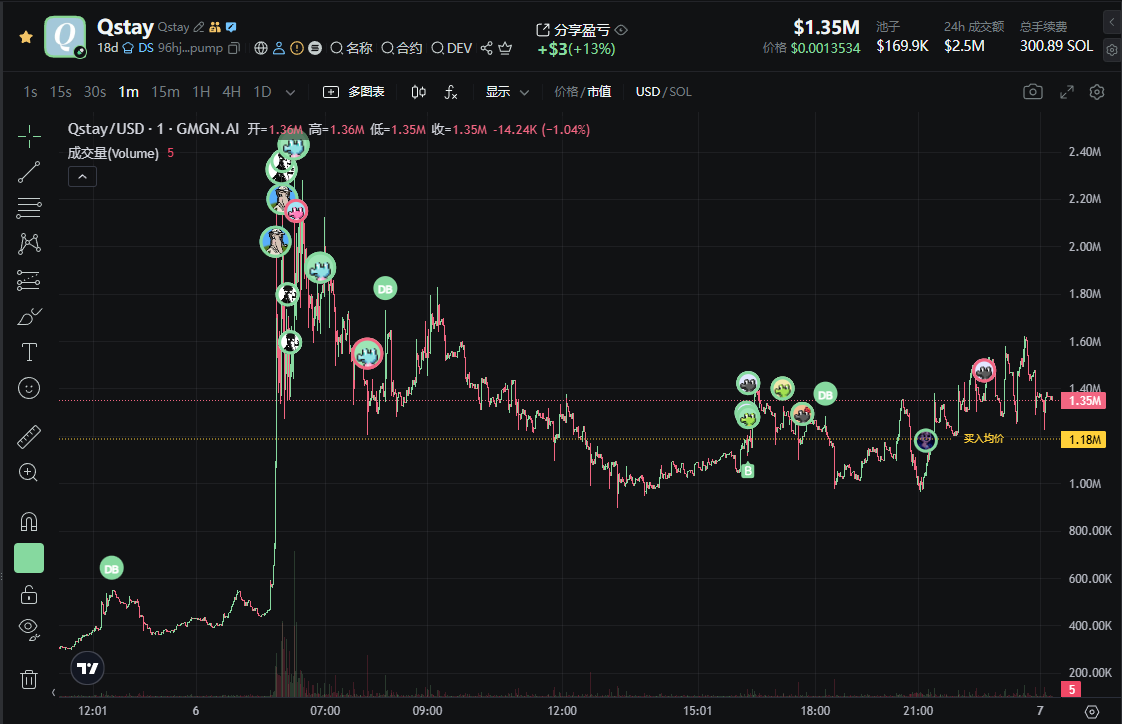The width and height of the screenshot is (1122, 724).
Task: Open the token website globe icon
Action: tap(261, 48)
